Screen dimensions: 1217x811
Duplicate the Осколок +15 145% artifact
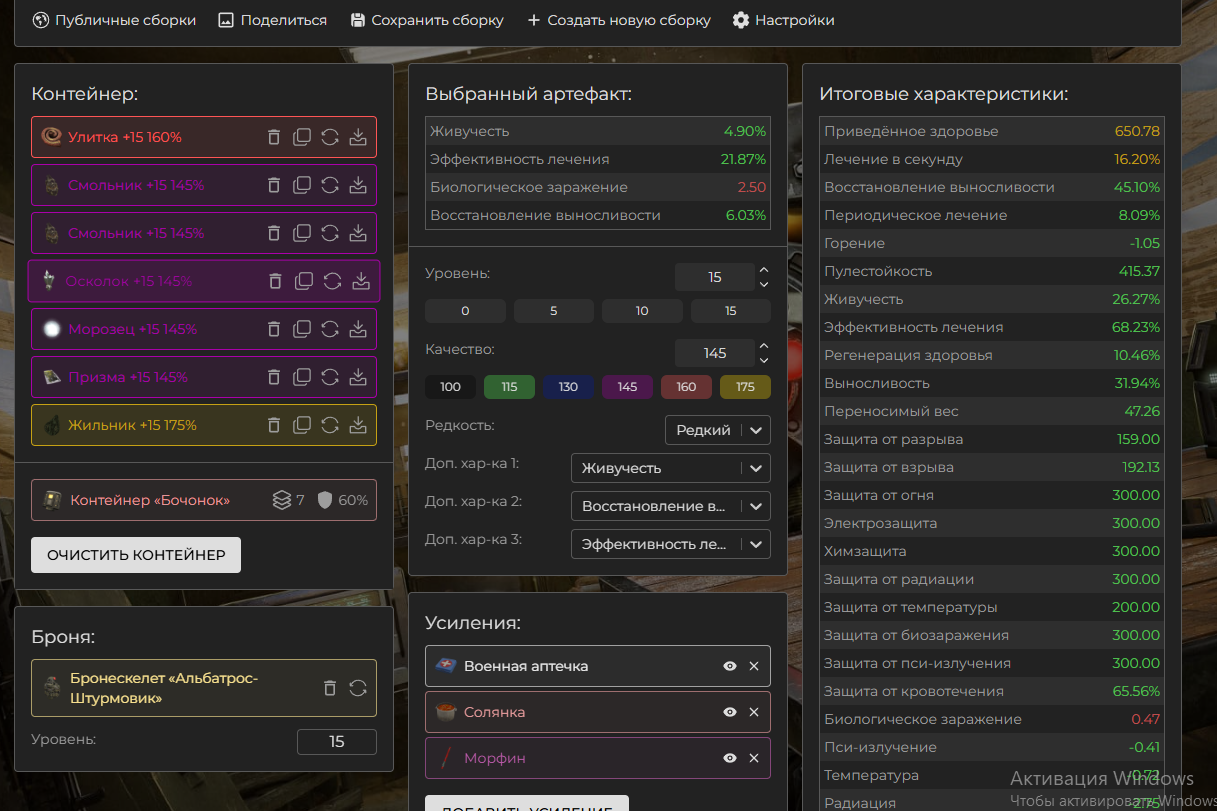pyautogui.click(x=304, y=281)
